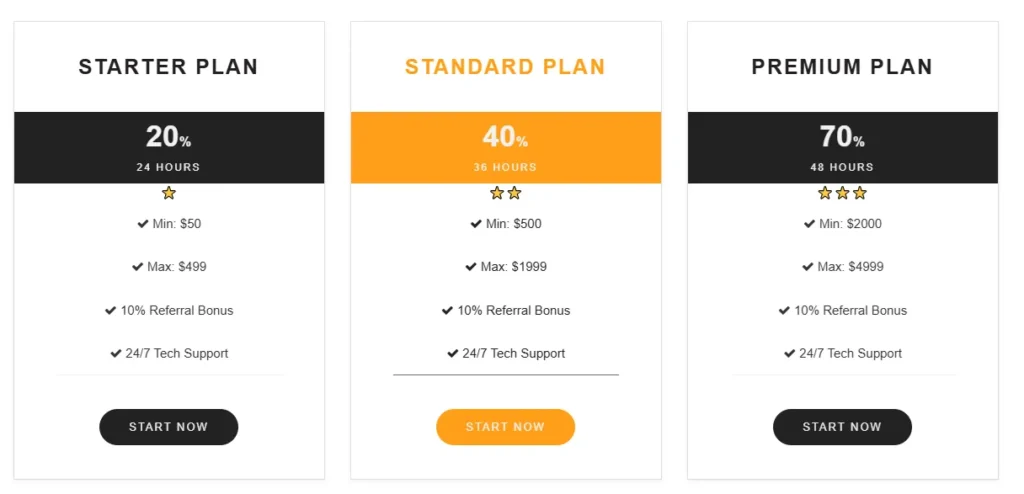Click checkmark next to Premium 10% Referral Bonus
The image size is (1024, 494).
point(785,310)
